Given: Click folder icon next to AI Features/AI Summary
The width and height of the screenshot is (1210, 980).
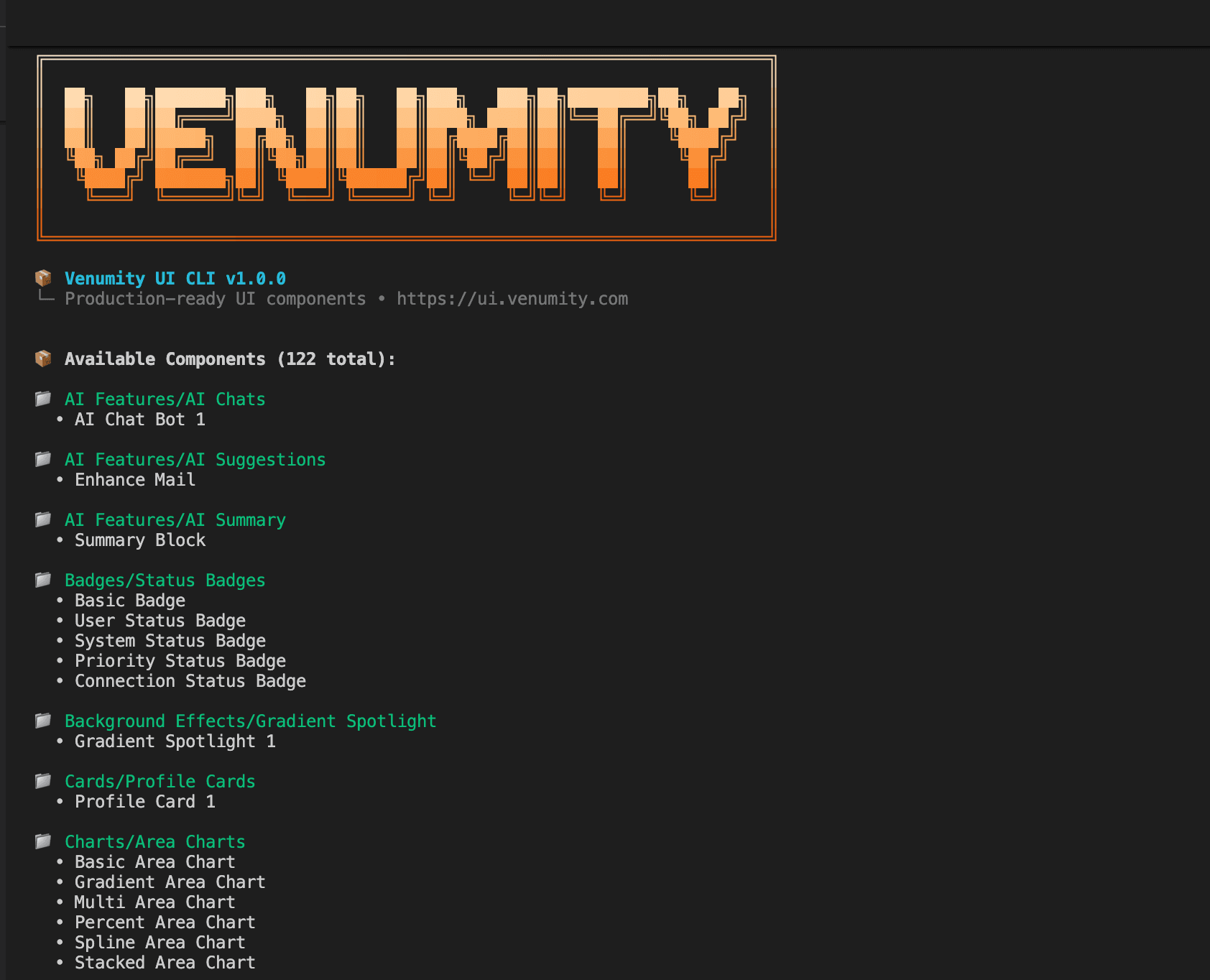Looking at the screenshot, I should coord(43,519).
